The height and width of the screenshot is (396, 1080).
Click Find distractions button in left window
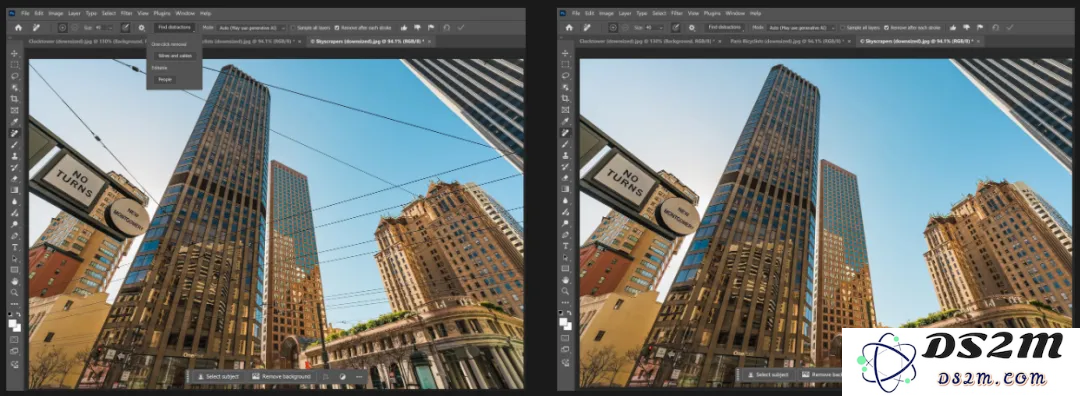pyautogui.click(x=174, y=28)
